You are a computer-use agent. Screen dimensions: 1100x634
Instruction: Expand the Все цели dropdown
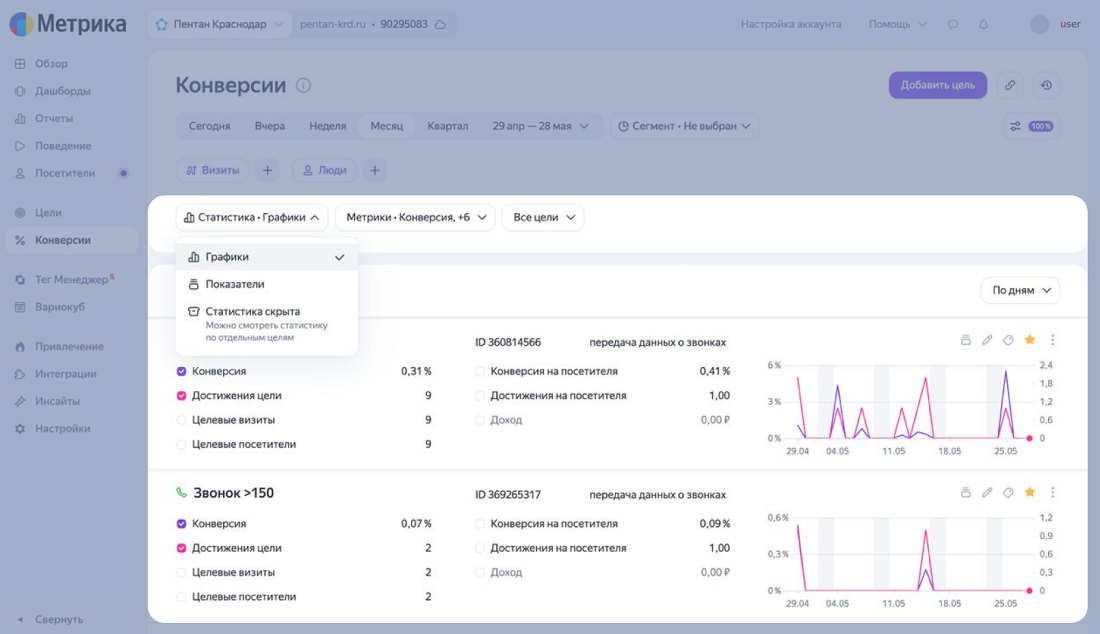(543, 217)
